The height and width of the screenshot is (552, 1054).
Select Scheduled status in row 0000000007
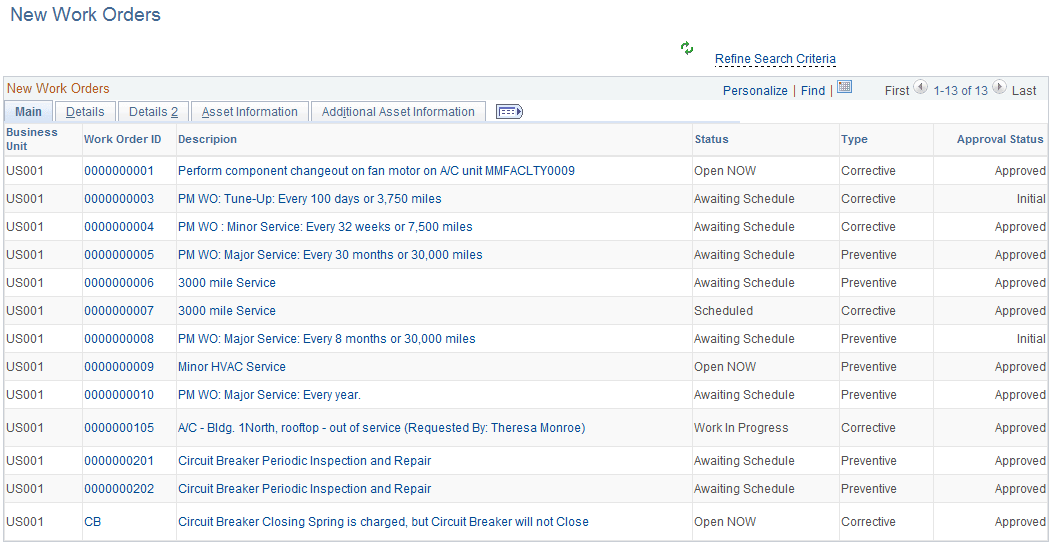click(723, 311)
